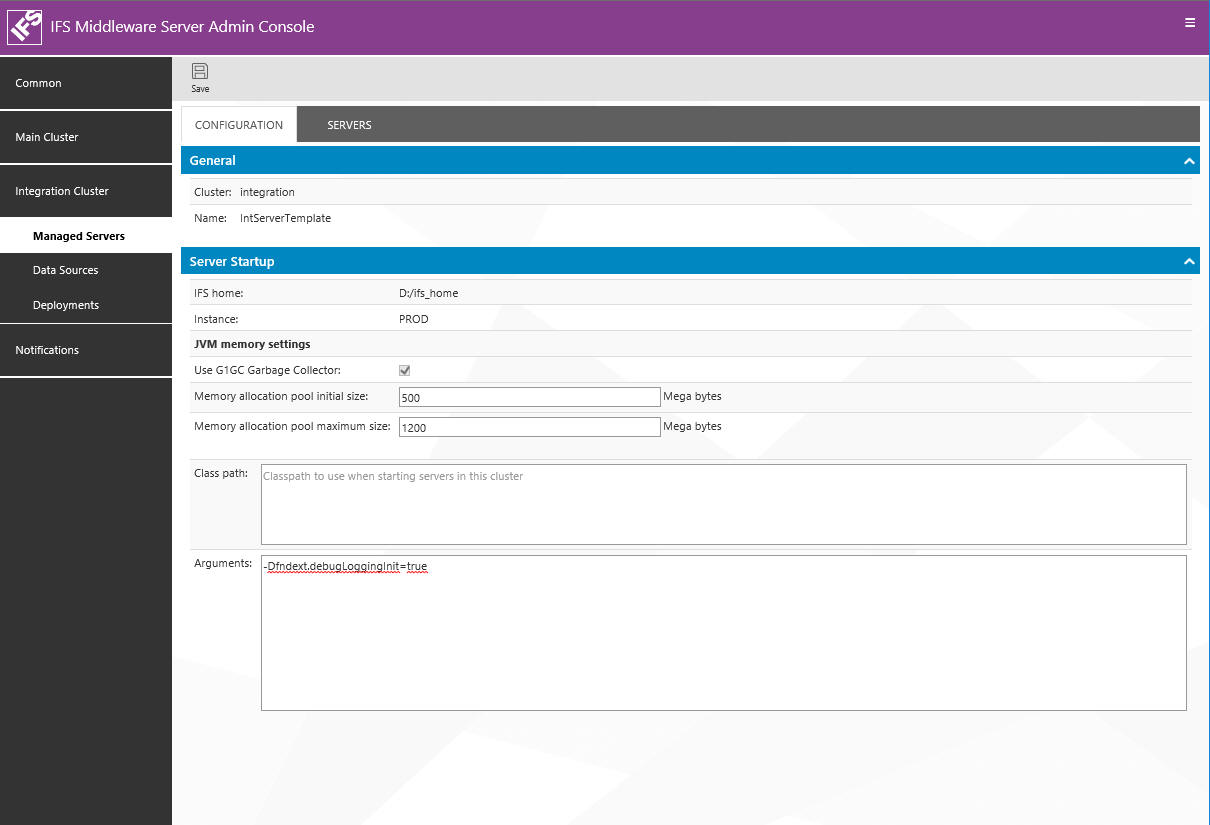
Task: Click the initial size field showing 500
Action: [x=529, y=397]
